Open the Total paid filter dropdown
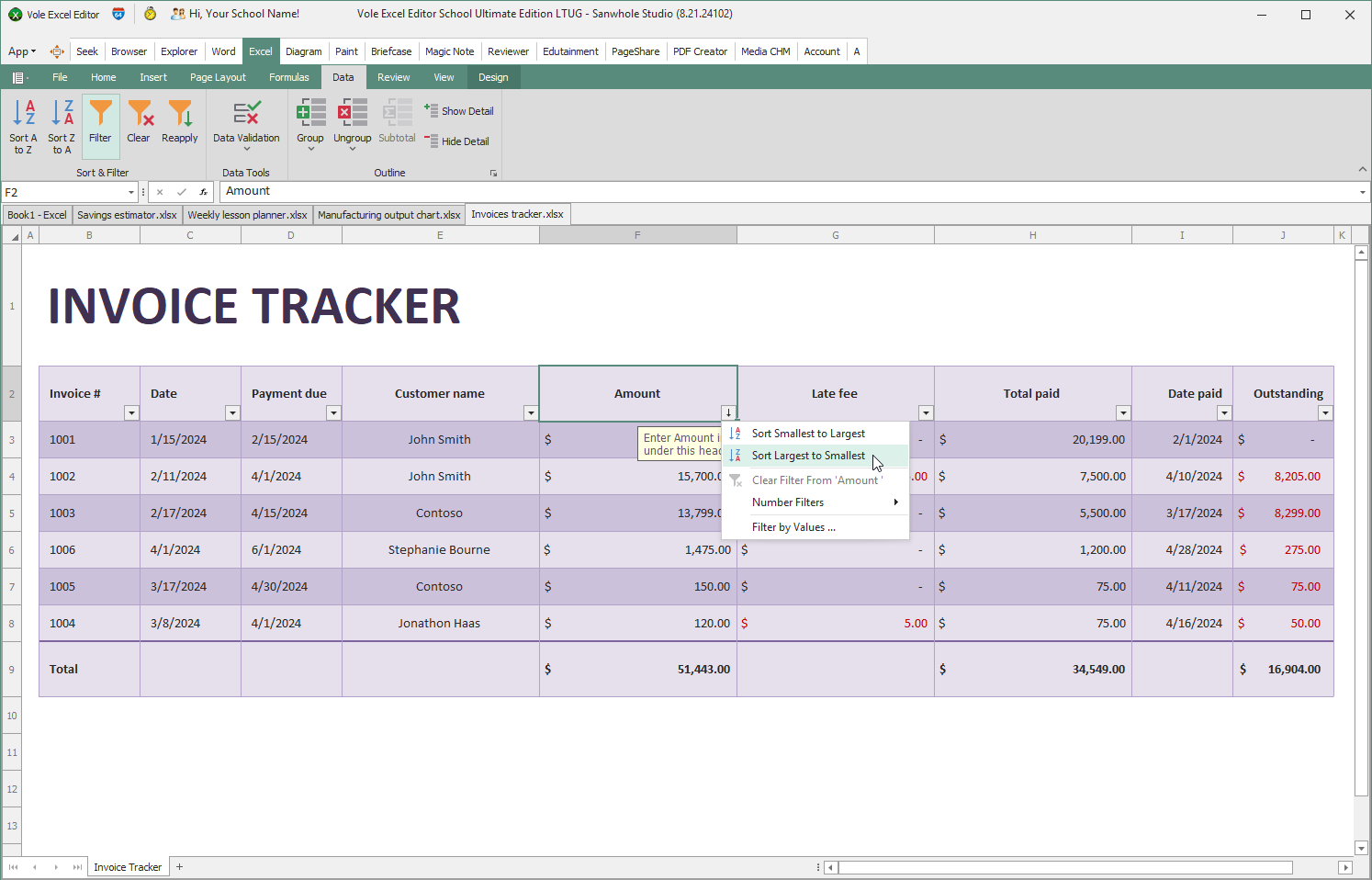The image size is (1372, 880). [x=1123, y=413]
